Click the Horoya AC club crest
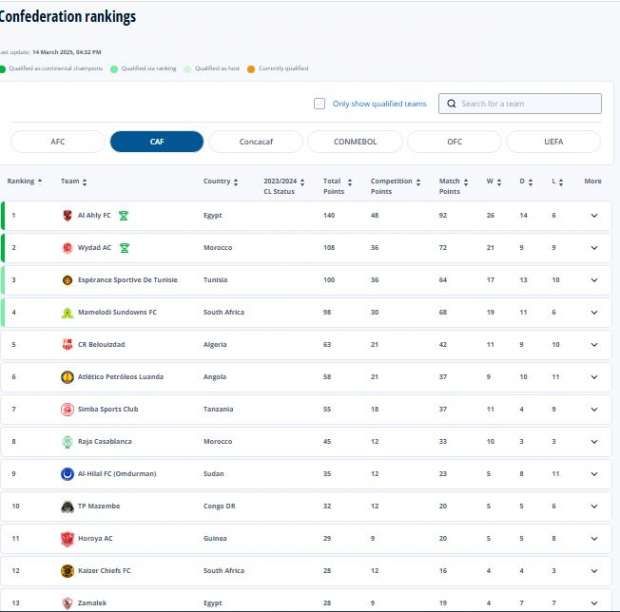Image resolution: width=620 pixels, height=612 pixels. tap(68, 539)
